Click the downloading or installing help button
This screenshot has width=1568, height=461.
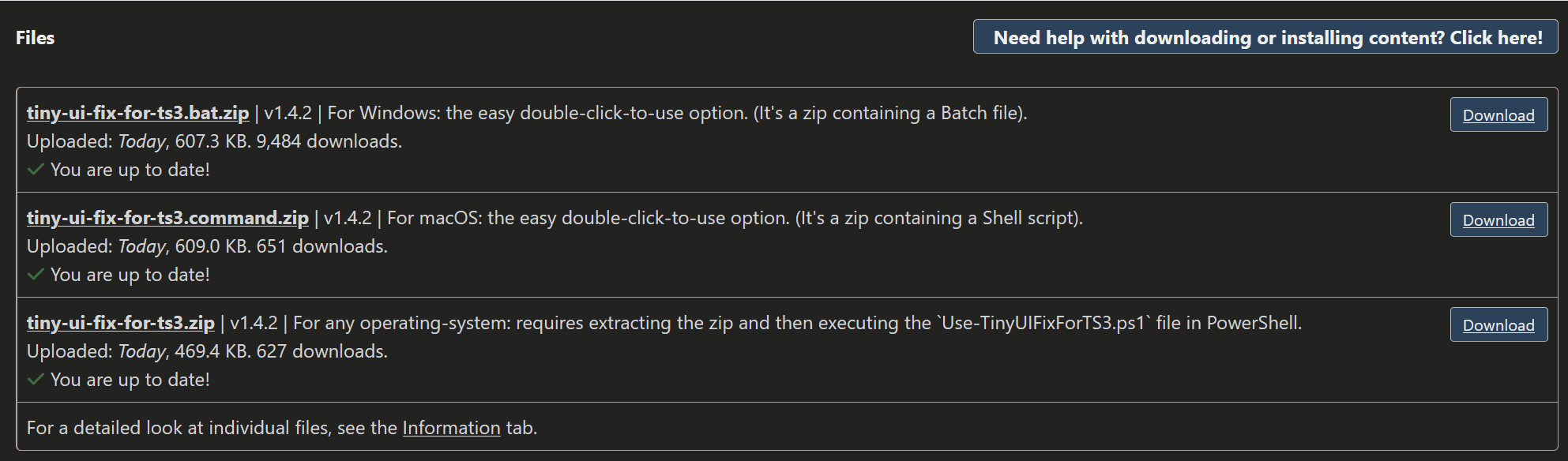[1267, 38]
